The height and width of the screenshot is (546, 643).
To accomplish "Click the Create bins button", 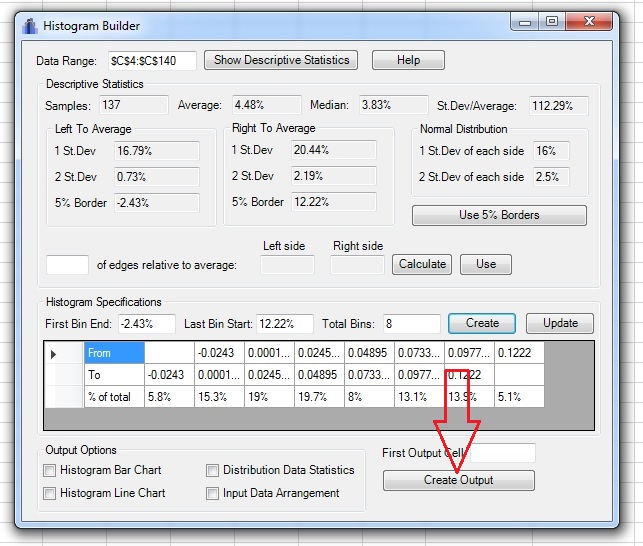I will pos(482,323).
